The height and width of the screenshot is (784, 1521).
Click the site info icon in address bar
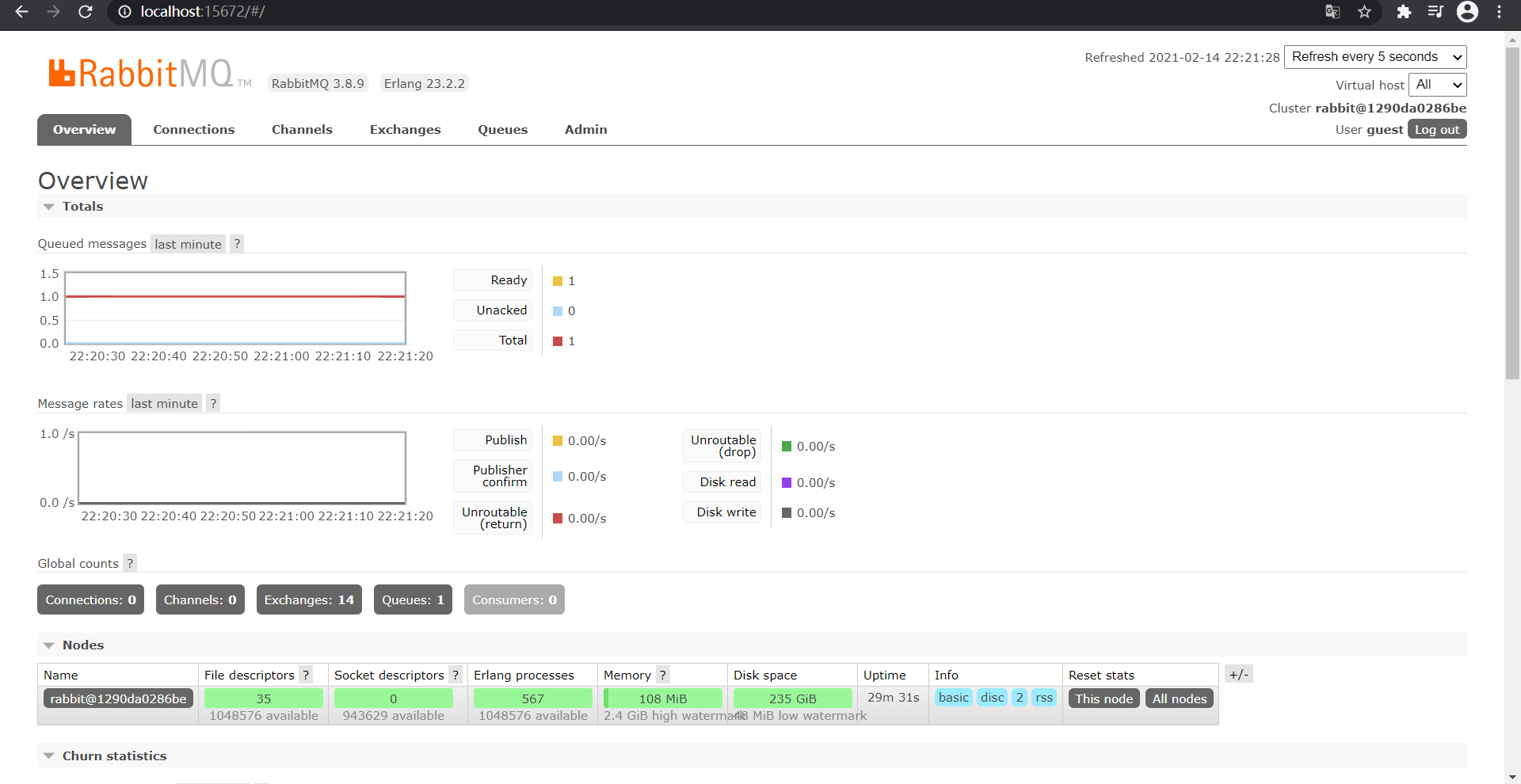tap(124, 12)
